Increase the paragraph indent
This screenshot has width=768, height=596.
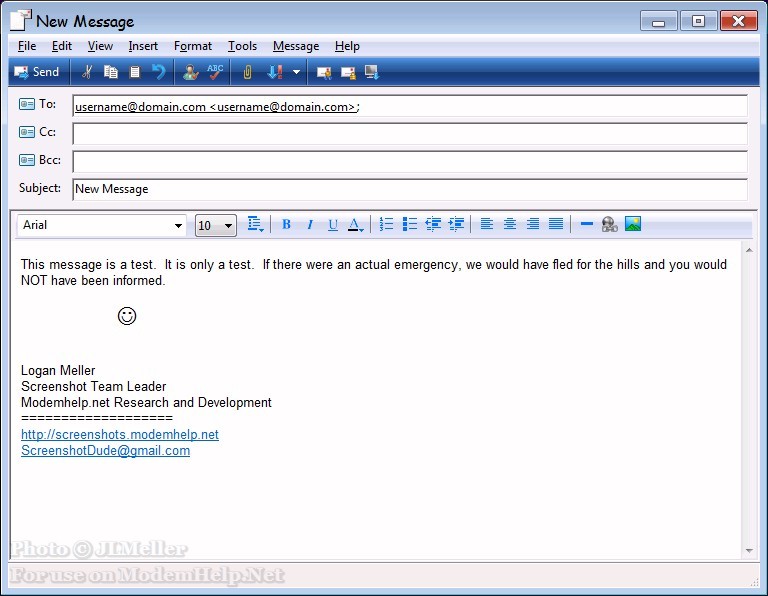(x=456, y=224)
